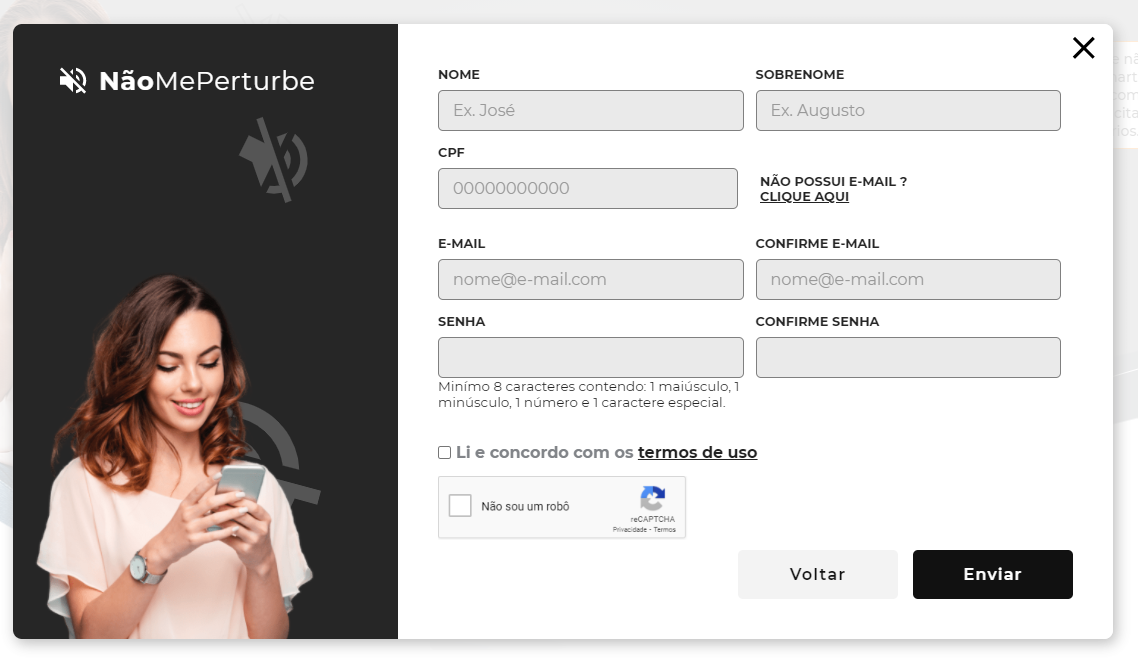Screen dimensions: 1138x664
Task: Submit the form with Enviar
Action: (x=992, y=574)
